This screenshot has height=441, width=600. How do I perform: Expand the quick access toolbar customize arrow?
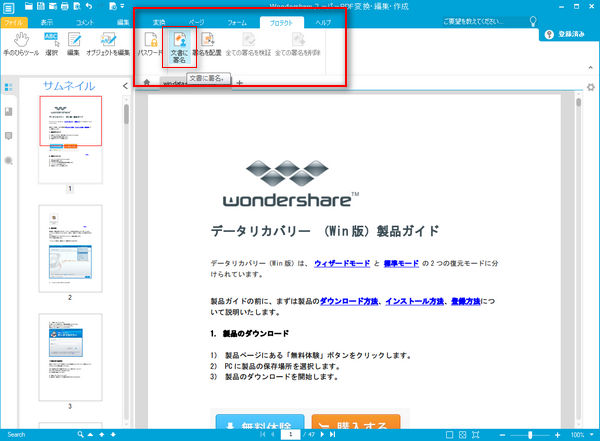(x=122, y=6)
